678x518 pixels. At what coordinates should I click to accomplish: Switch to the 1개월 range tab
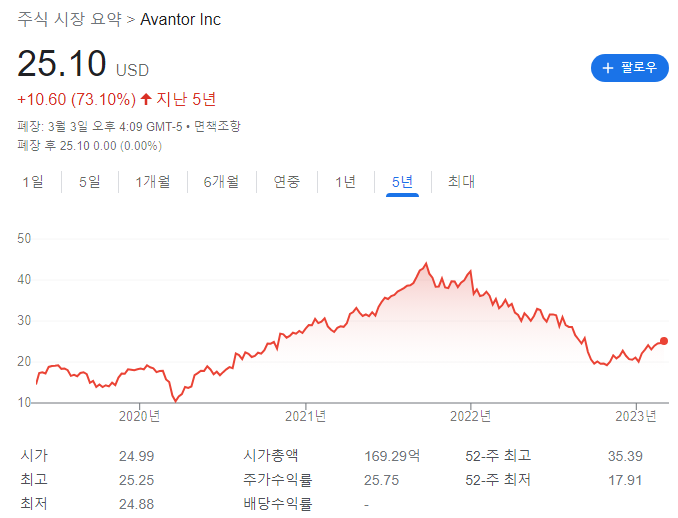(153, 182)
